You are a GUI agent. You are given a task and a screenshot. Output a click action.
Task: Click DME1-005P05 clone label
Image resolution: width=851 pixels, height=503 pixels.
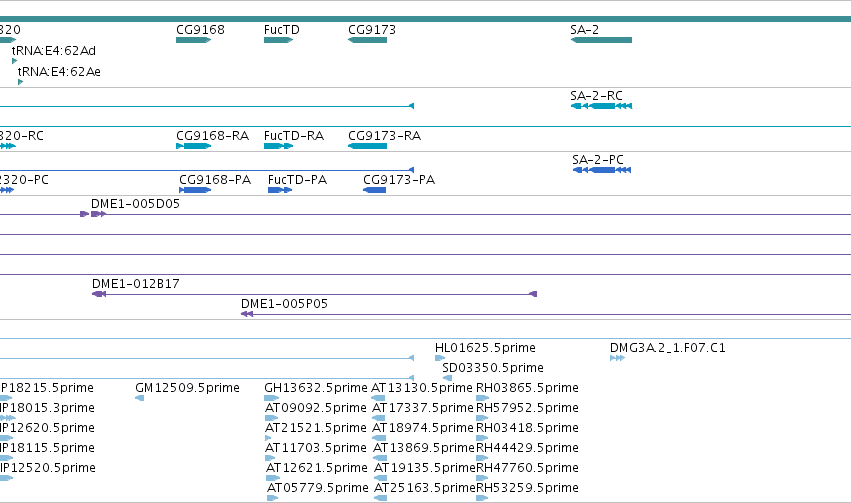click(284, 304)
